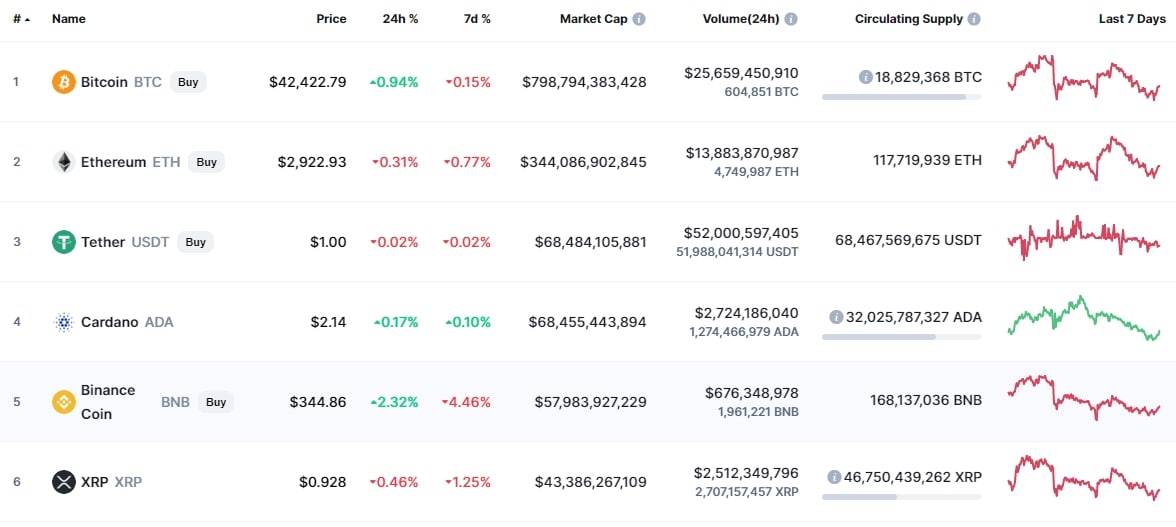This screenshot has width=1176, height=527.
Task: Click Tether volume $52,000,597,405
Action: pos(741,233)
